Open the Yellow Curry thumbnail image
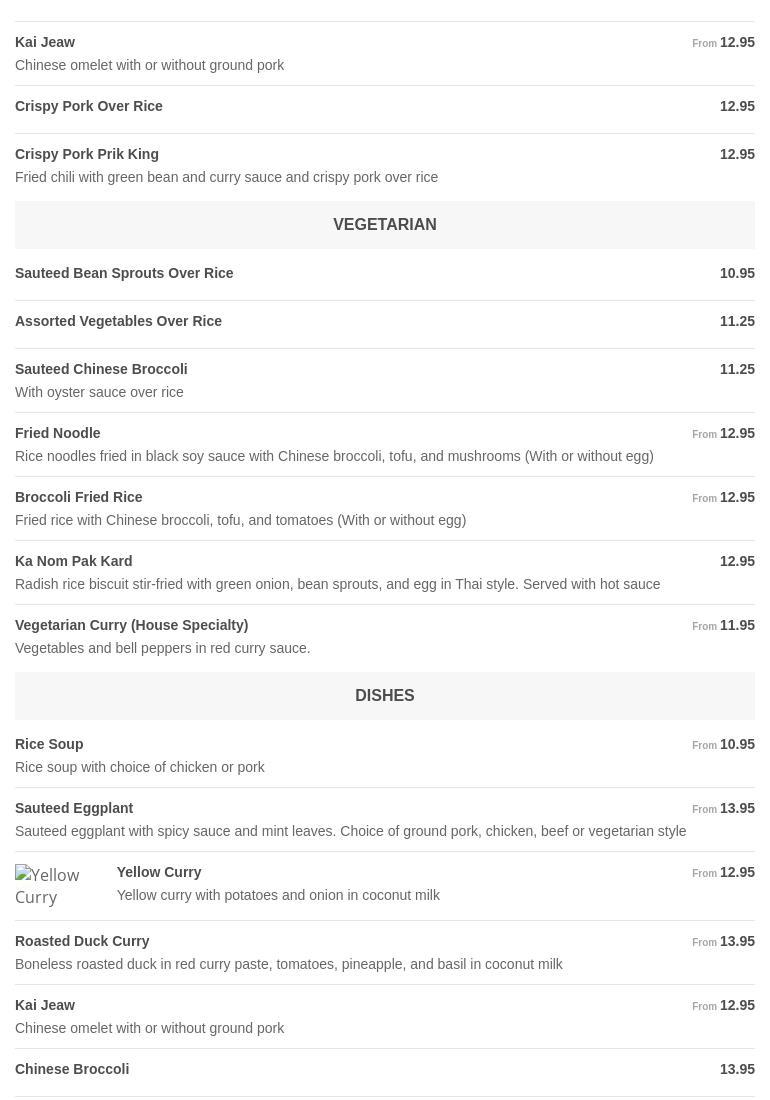Screen dimensions: 770x1100 click(57, 886)
